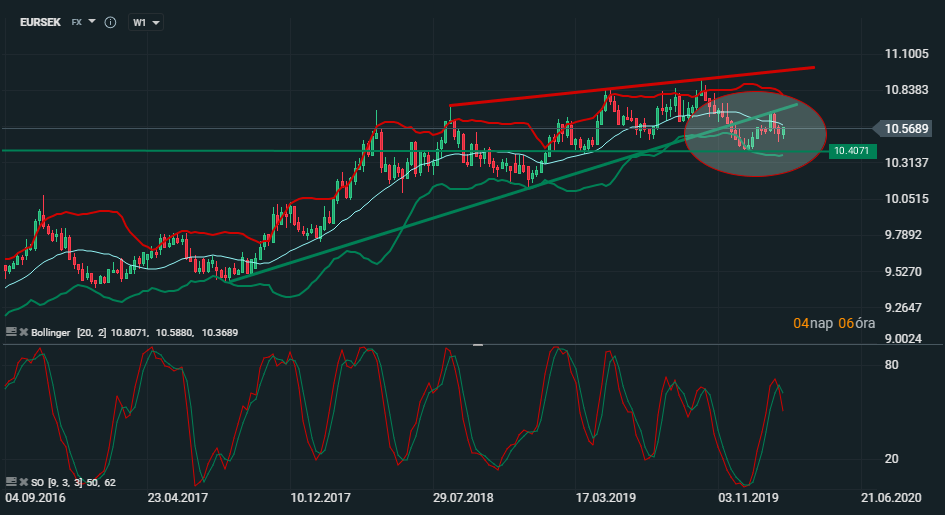Expand the FX category dropdown arrow
This screenshot has width=945, height=515.
point(92,21)
